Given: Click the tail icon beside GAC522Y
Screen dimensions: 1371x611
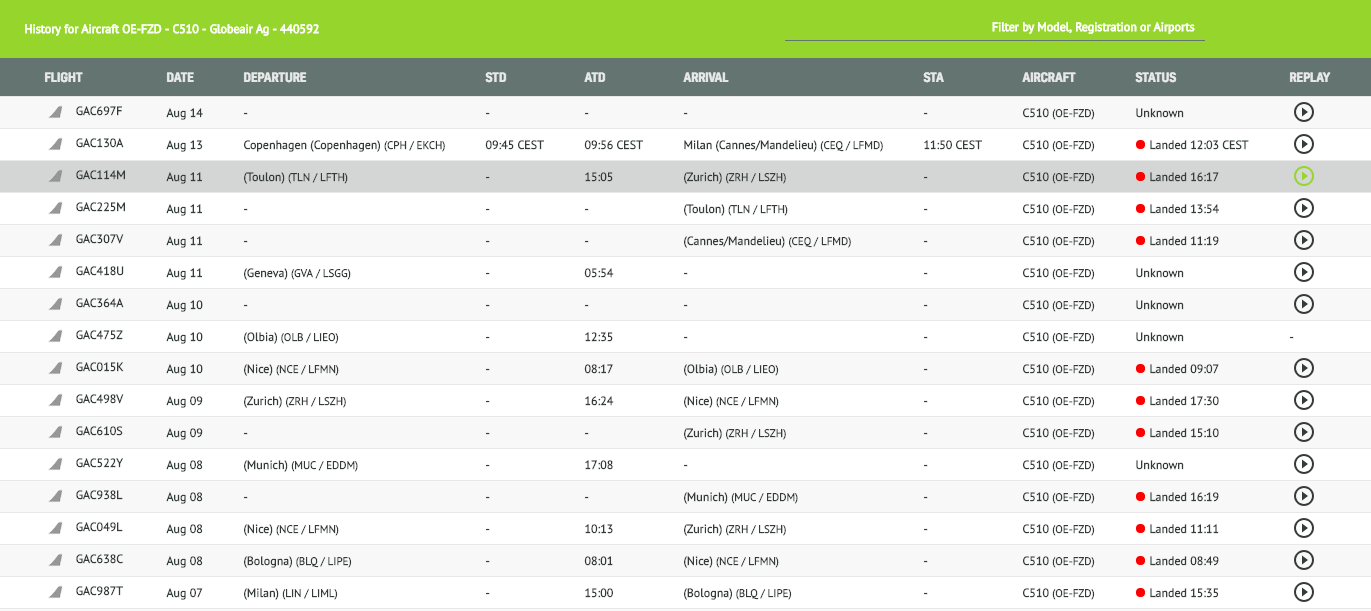Looking at the screenshot, I should [56, 465].
